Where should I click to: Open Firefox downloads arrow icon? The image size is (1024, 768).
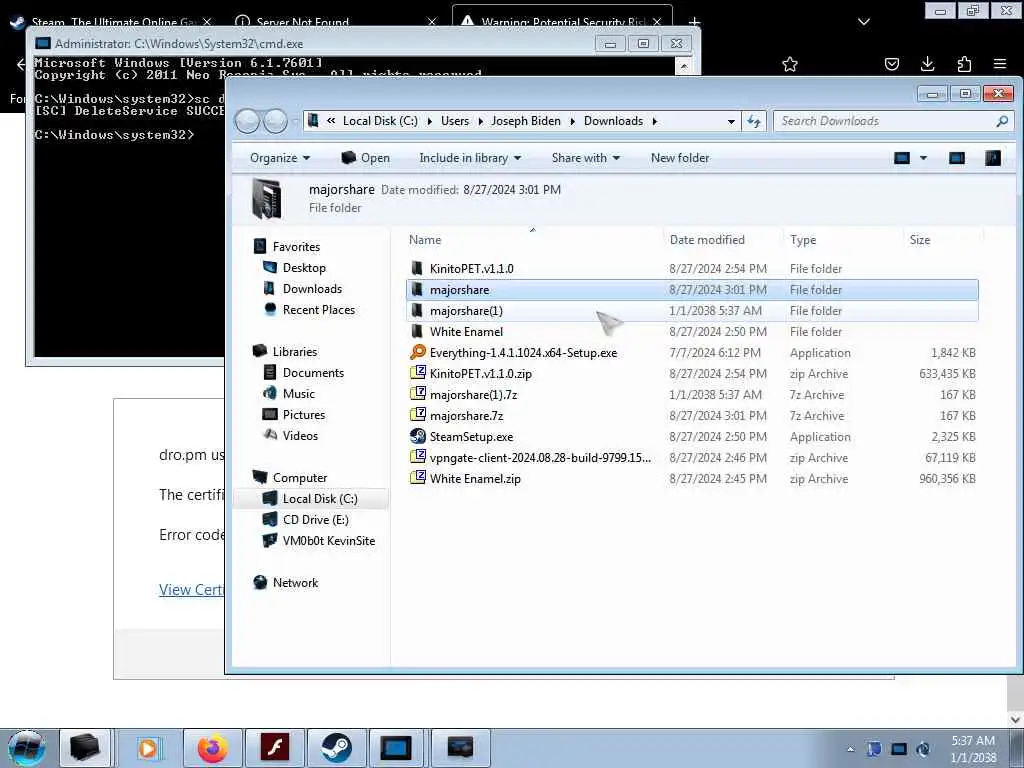pos(927,64)
